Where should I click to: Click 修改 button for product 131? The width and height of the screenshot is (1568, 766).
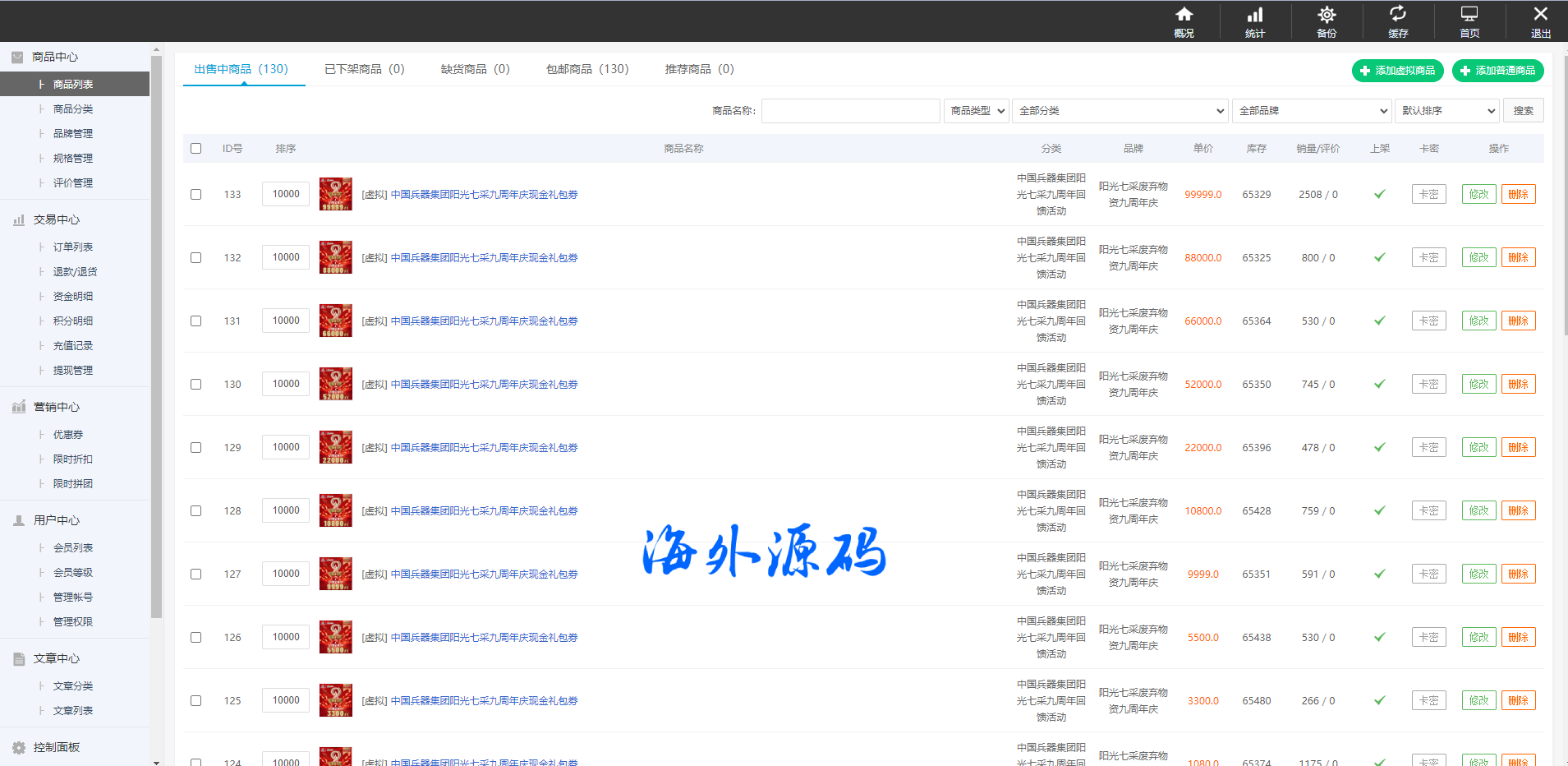click(1478, 321)
